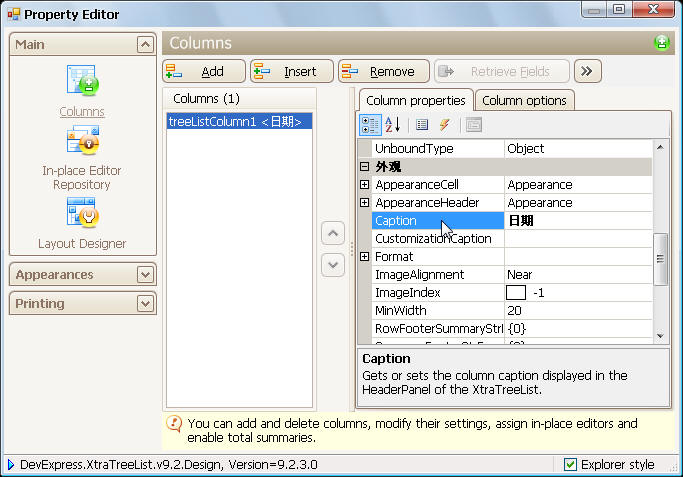Maximize the Property Editor window

(x=619, y=9)
